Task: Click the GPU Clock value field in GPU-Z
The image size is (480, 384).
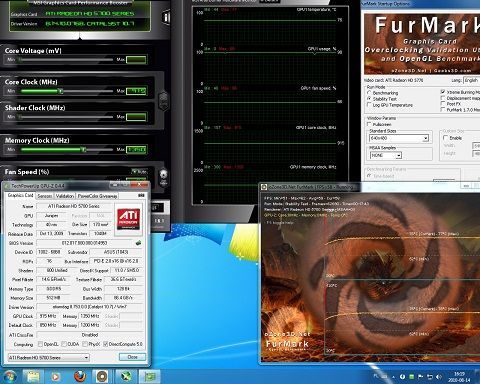Action: coord(48,316)
